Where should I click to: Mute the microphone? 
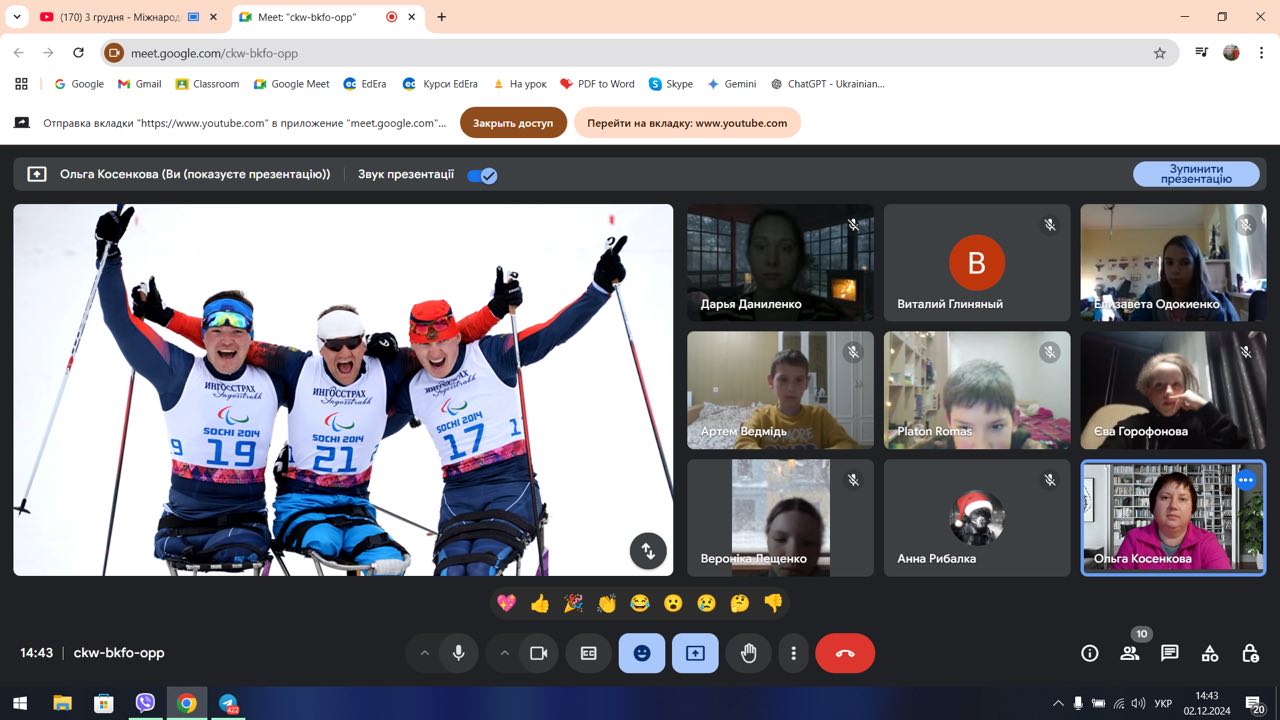tap(458, 653)
